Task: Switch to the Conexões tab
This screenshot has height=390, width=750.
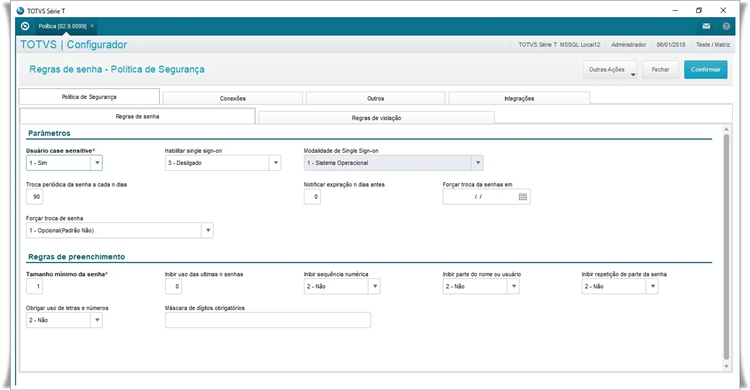Action: tap(232, 98)
